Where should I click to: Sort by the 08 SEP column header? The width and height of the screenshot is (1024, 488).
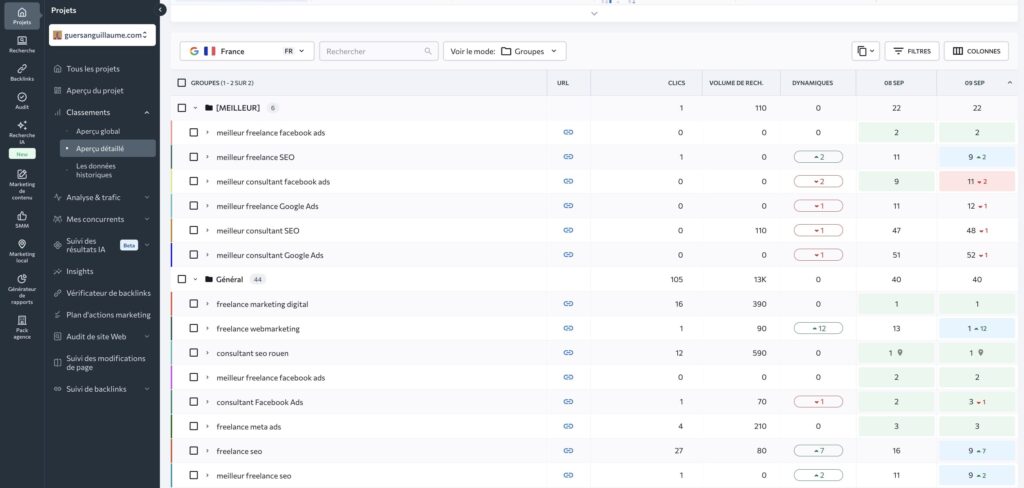tap(896, 83)
